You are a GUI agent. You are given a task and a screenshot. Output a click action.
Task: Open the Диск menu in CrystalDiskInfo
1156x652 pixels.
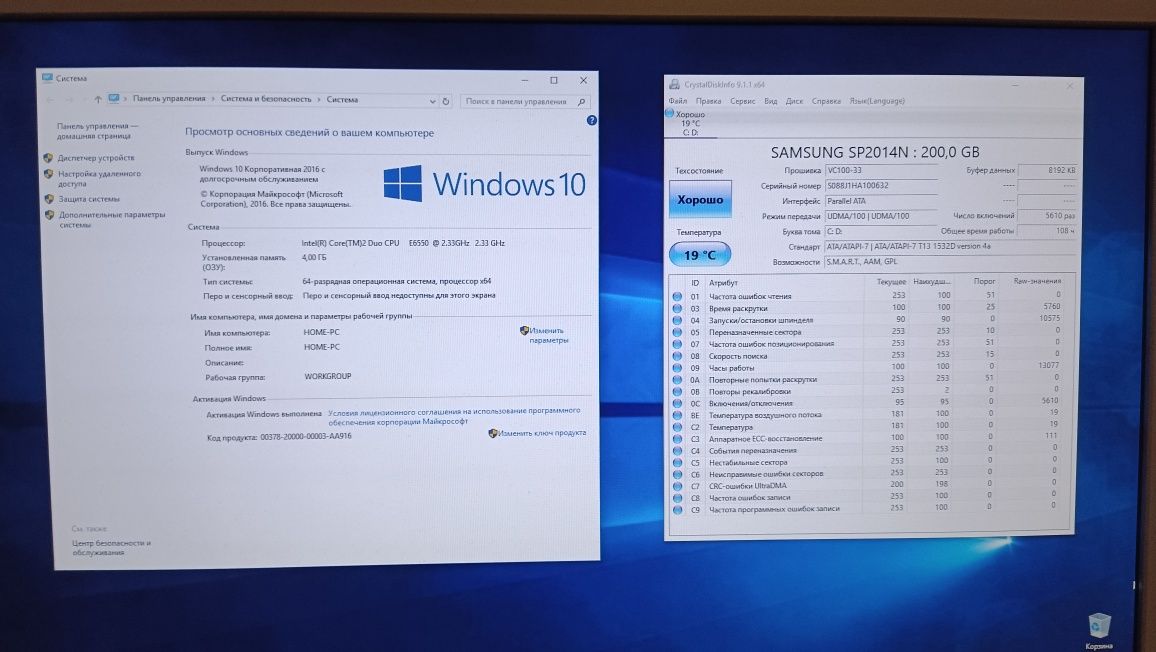pyautogui.click(x=794, y=101)
